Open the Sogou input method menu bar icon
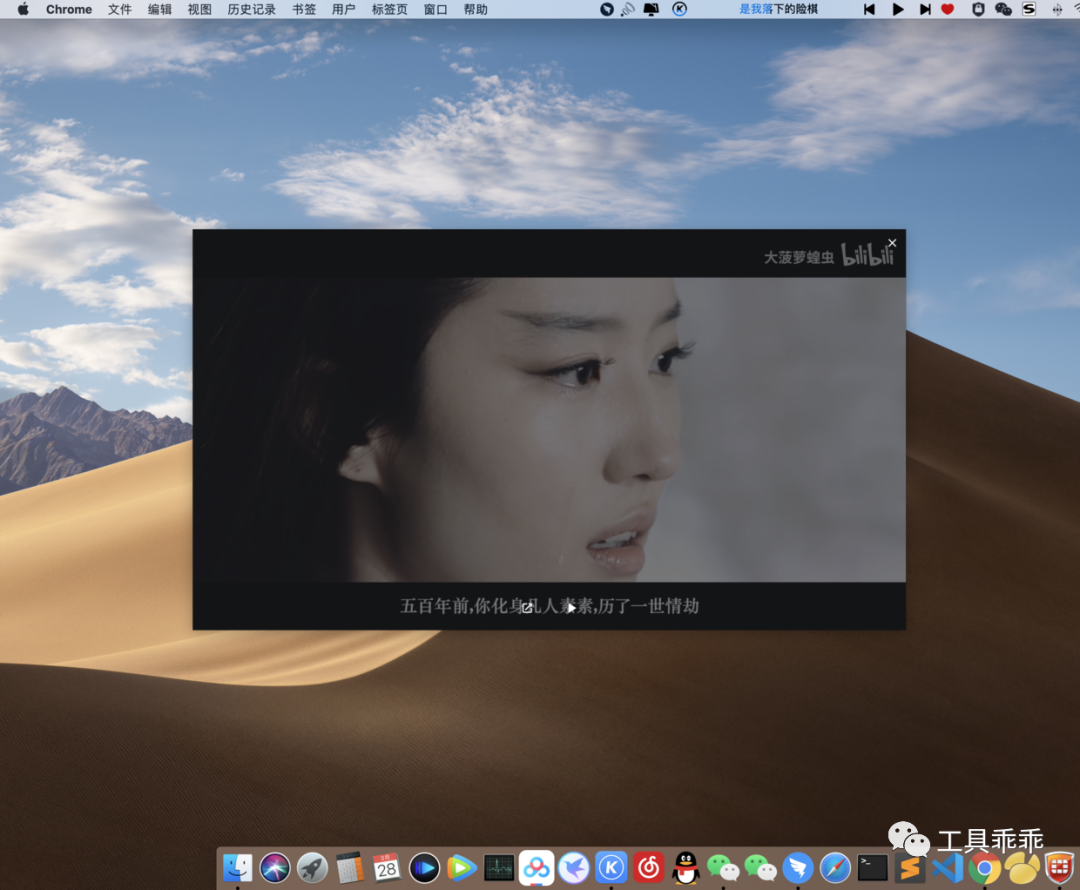 click(x=1029, y=9)
